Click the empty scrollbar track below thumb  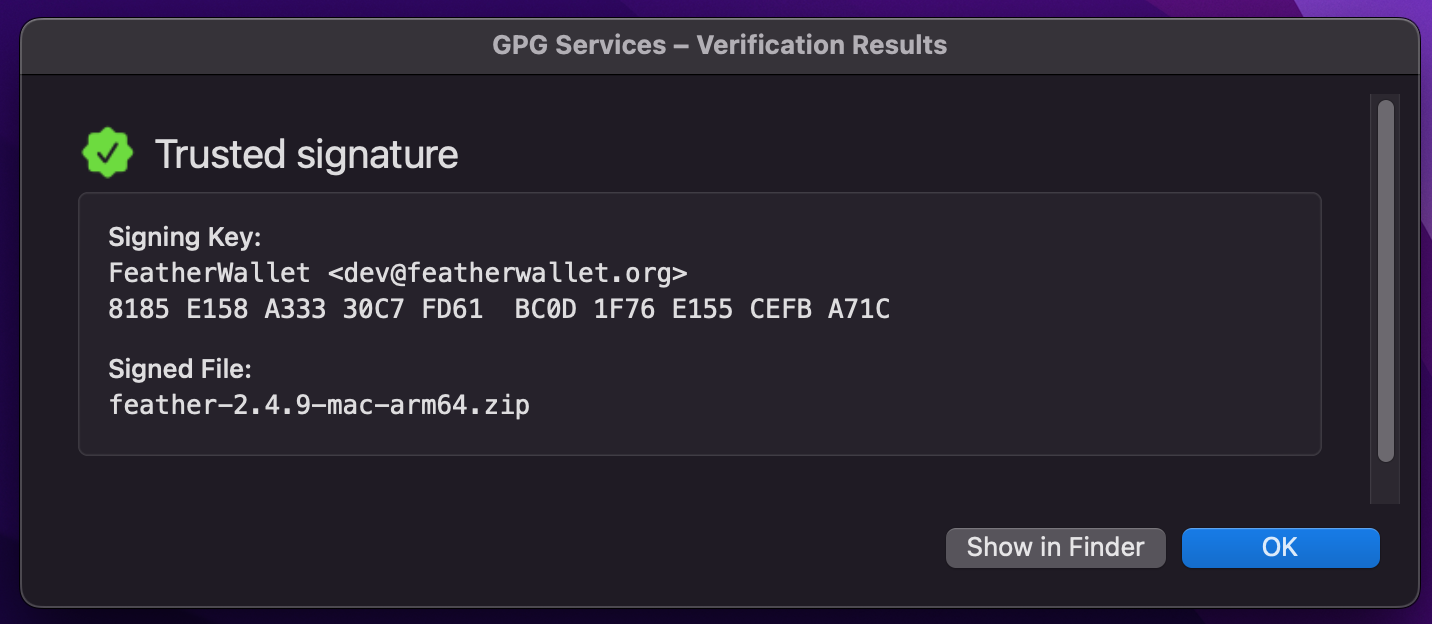click(1385, 484)
